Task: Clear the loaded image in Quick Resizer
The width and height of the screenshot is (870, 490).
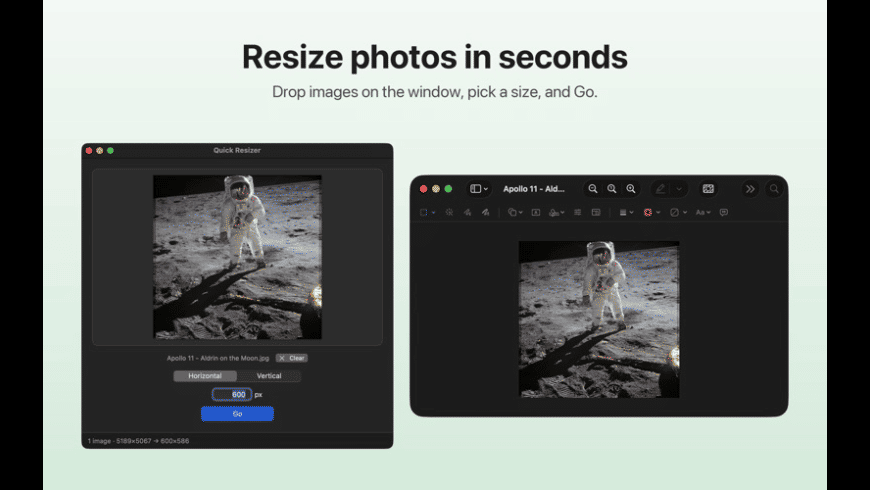Action: click(x=292, y=358)
